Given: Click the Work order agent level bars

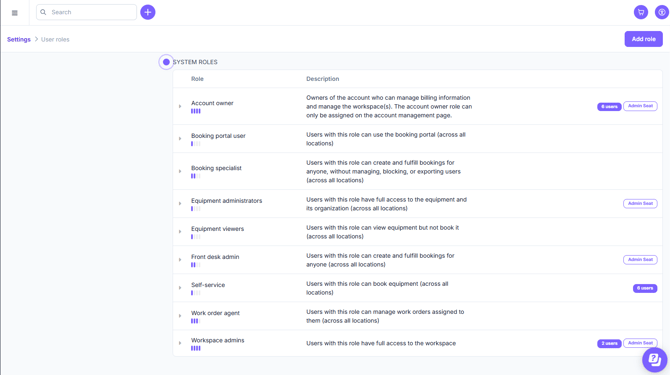Looking at the screenshot, I should tap(196, 321).
